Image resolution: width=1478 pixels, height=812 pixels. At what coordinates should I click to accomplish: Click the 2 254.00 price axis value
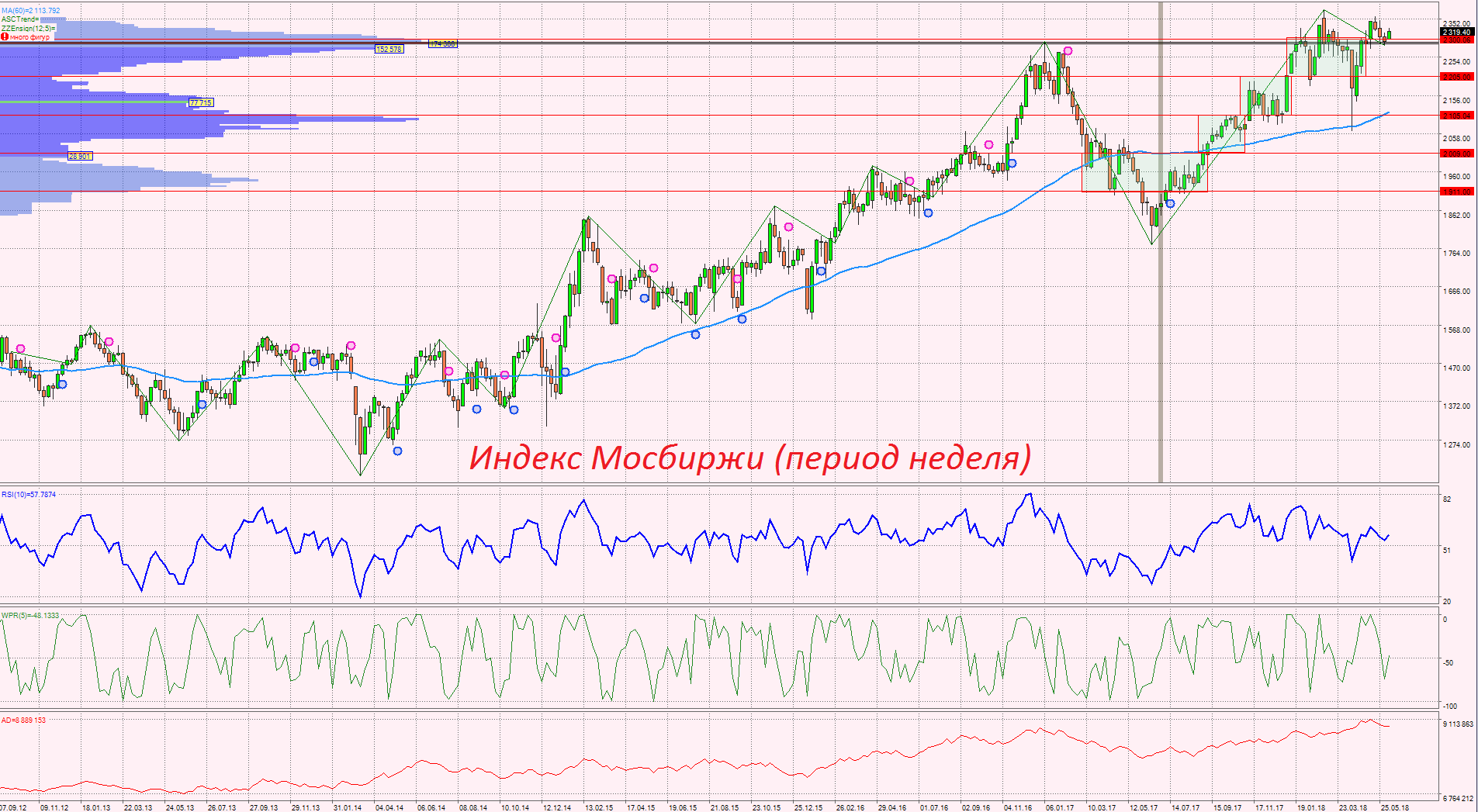coord(1456,61)
